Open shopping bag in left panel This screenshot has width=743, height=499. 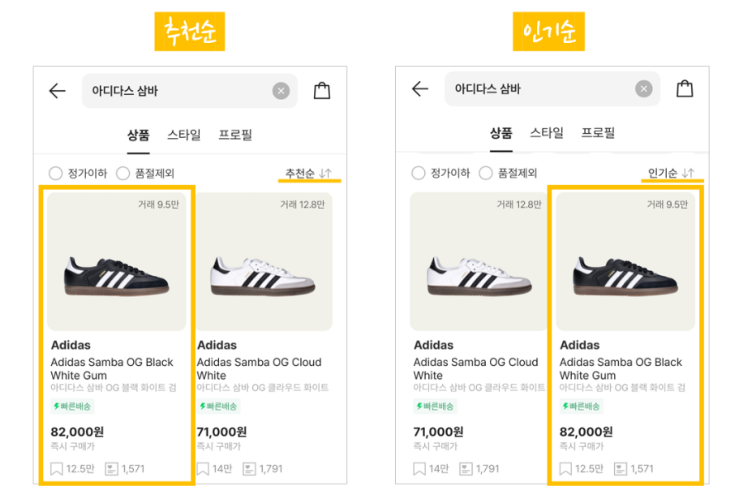[x=322, y=91]
